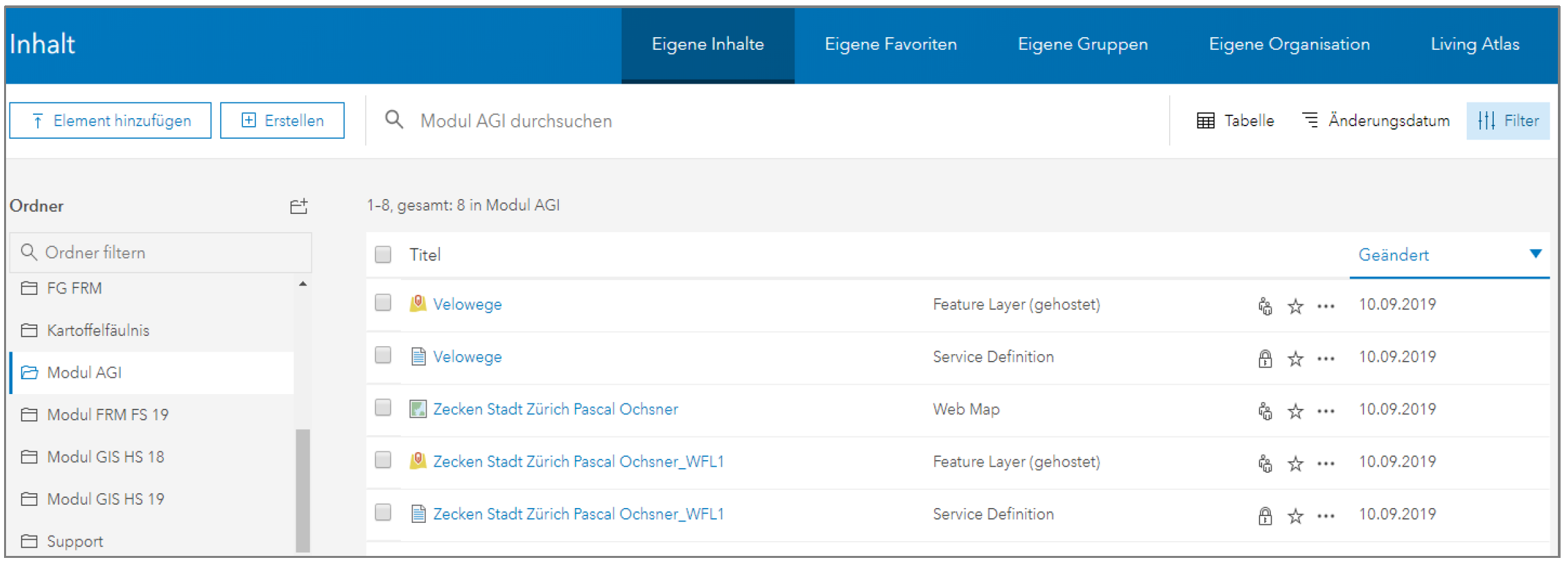Open more options for Velowege Service Definition

pos(1326,359)
